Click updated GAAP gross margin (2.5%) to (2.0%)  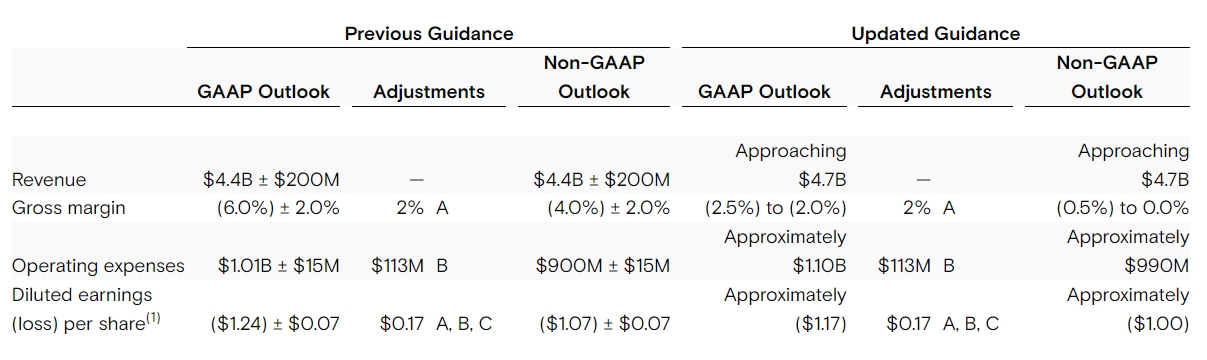click(x=775, y=209)
